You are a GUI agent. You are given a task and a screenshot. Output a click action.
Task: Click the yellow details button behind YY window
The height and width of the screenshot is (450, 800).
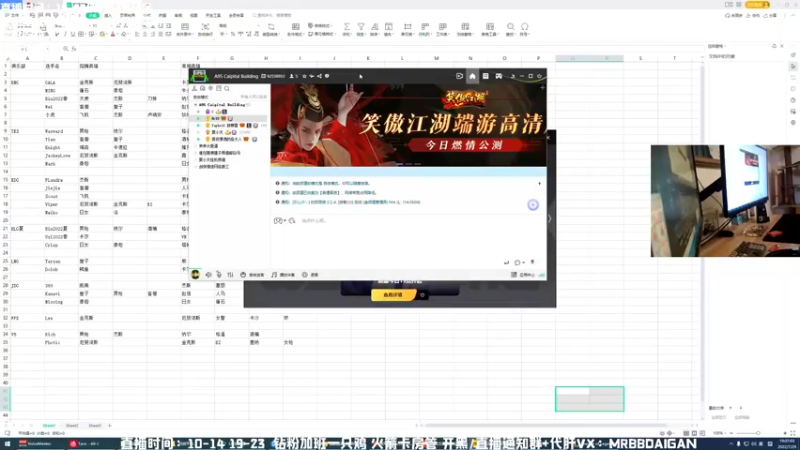point(393,295)
